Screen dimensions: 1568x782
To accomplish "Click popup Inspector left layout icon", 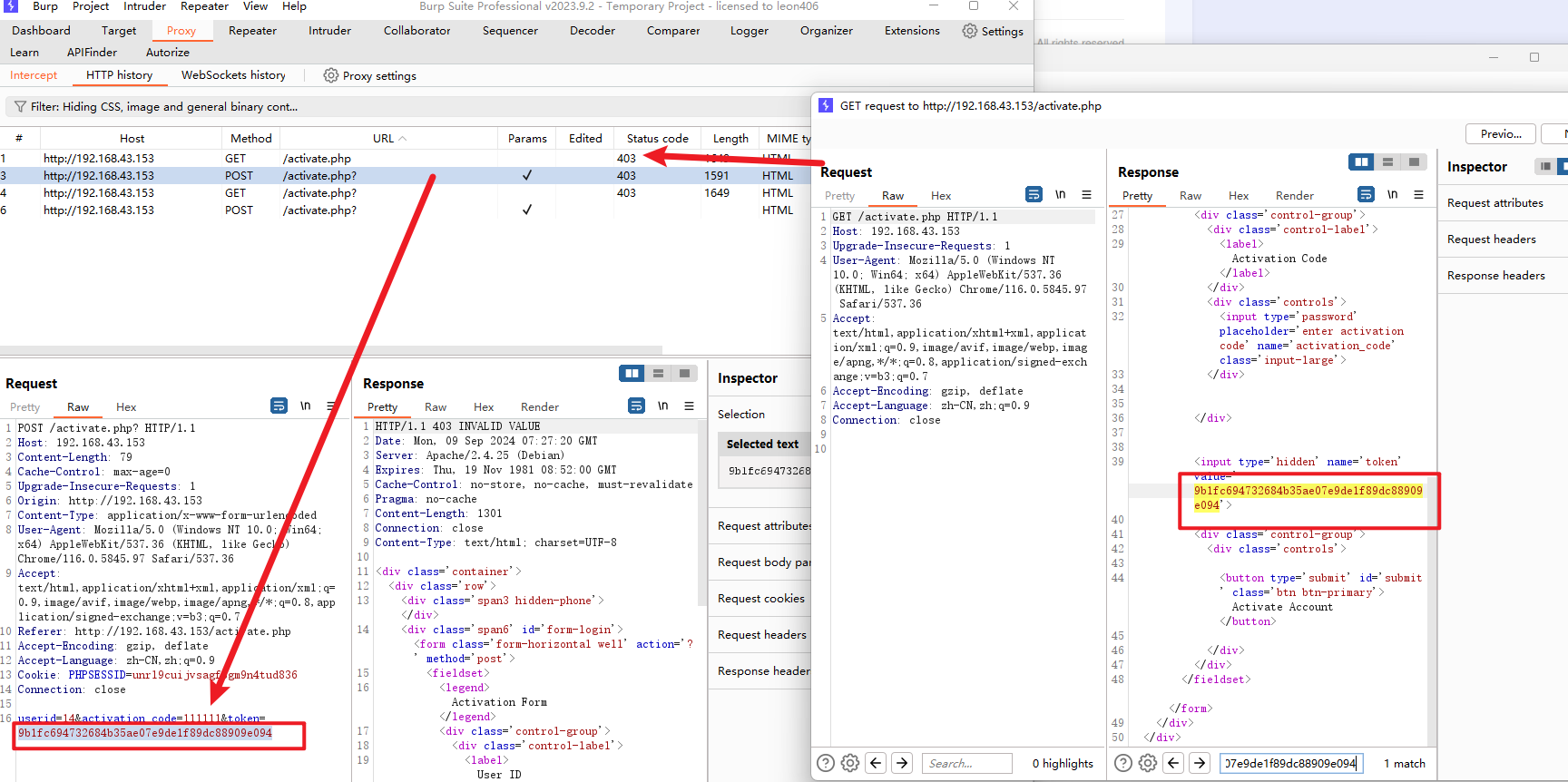I will click(x=1545, y=166).
